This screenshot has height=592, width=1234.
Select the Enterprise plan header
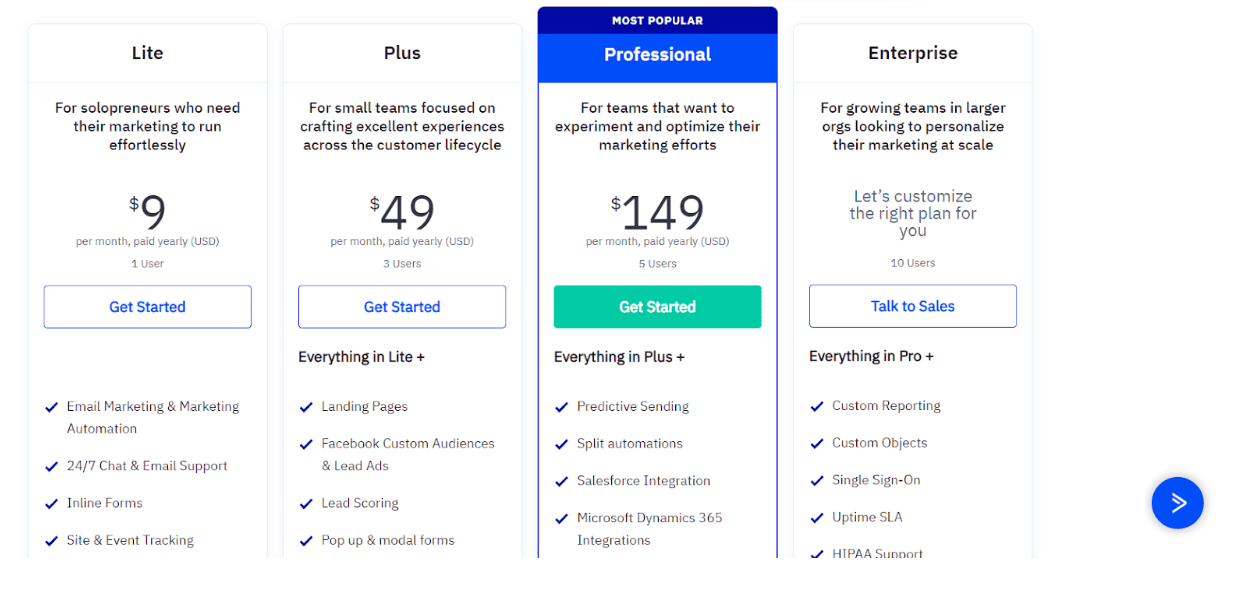pyautogui.click(x=913, y=53)
